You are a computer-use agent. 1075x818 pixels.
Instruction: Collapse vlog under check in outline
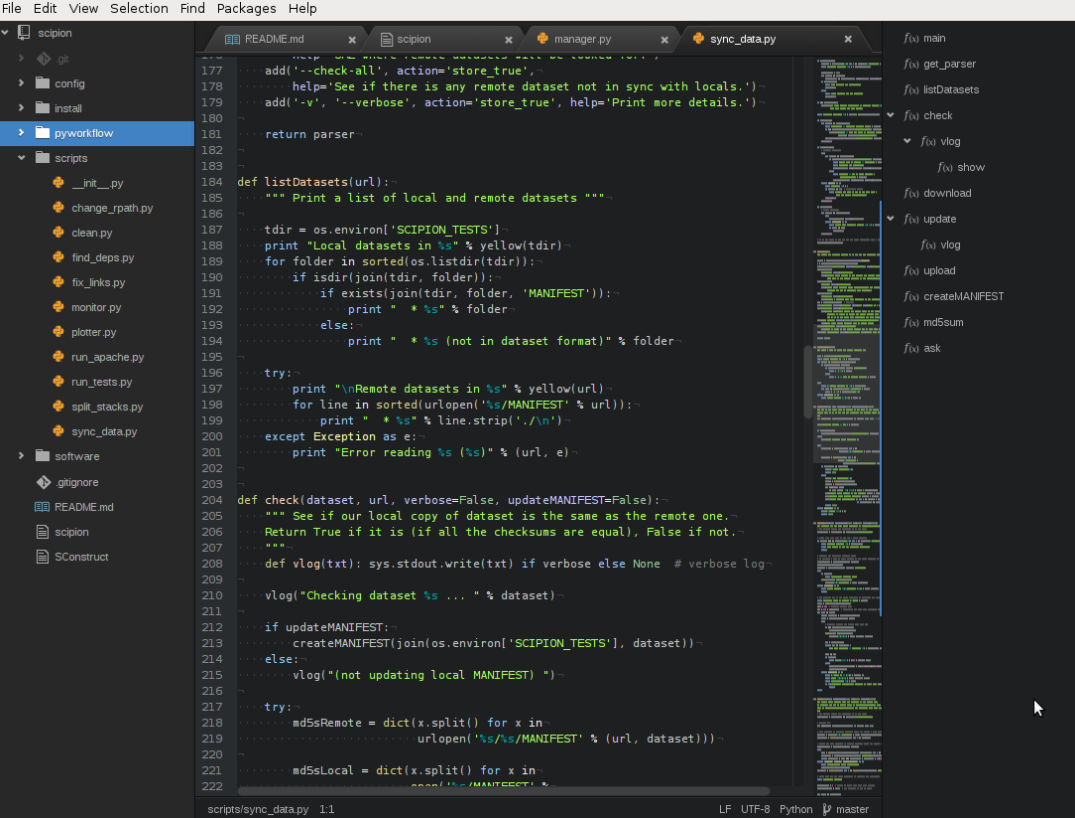click(x=907, y=141)
